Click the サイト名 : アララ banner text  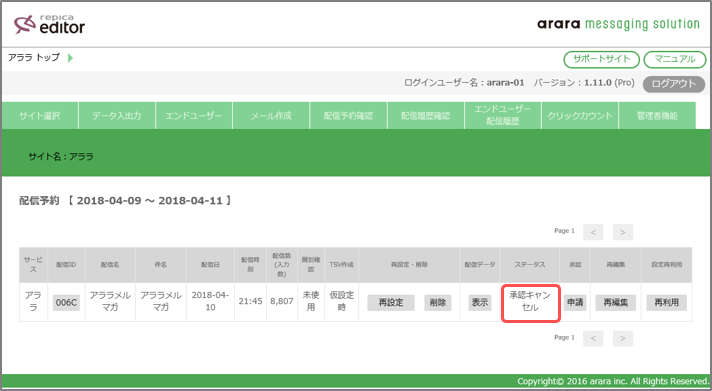[x=61, y=157]
